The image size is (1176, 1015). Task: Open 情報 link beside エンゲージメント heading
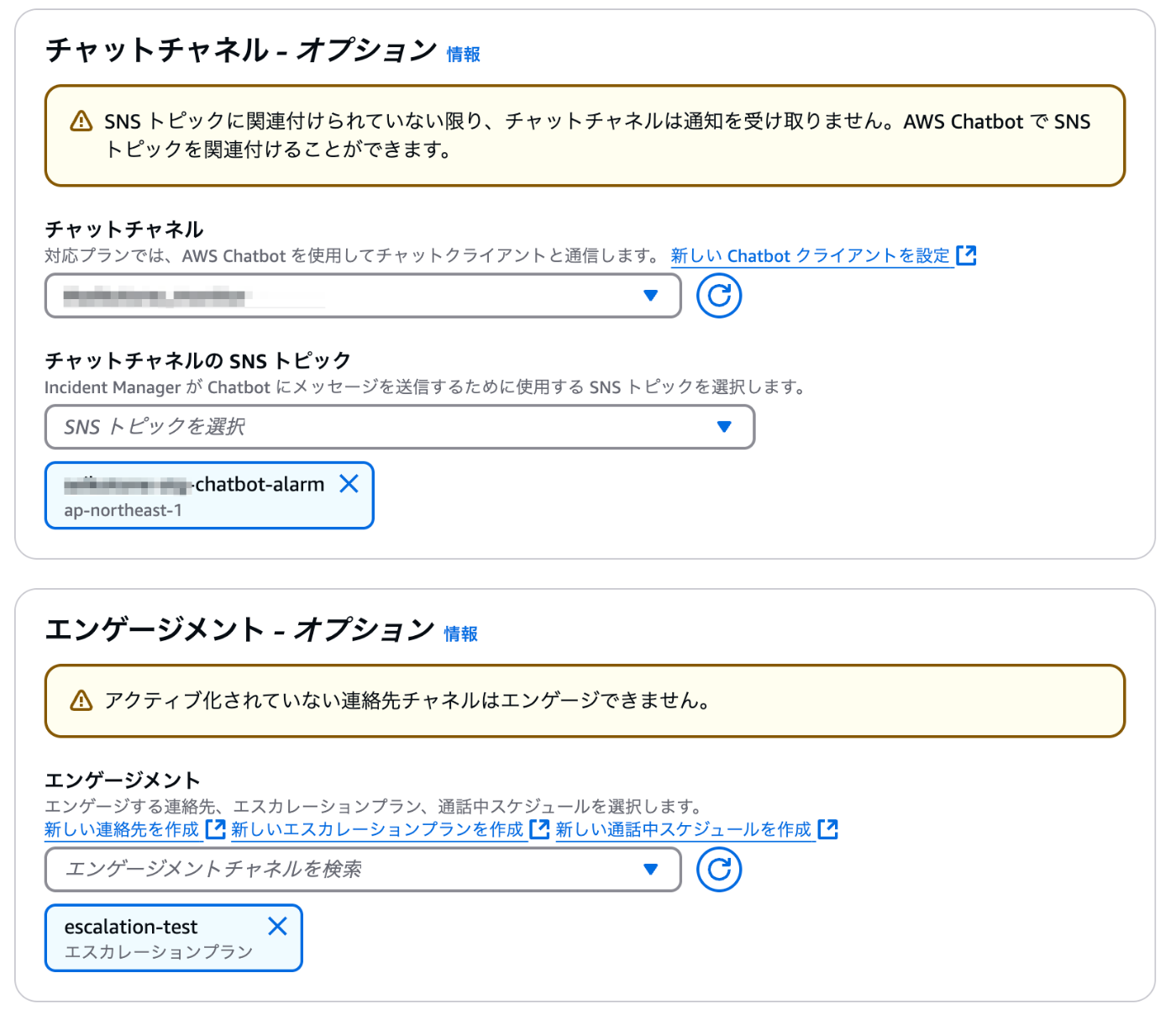pos(460,634)
